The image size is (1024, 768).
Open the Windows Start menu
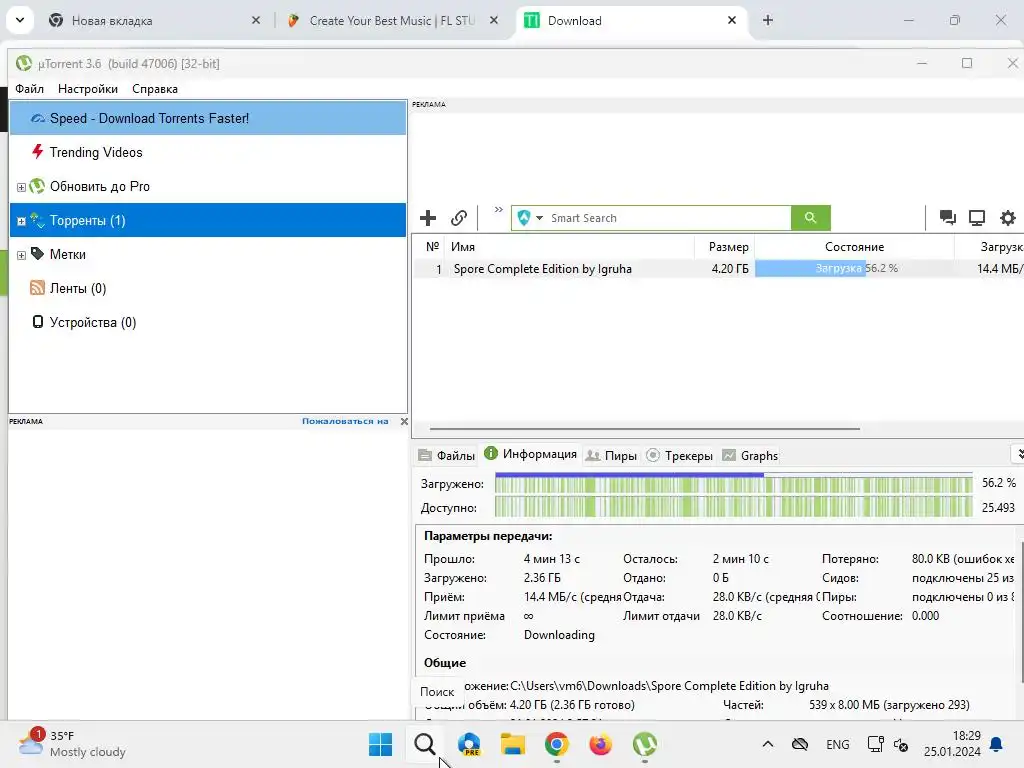pyautogui.click(x=381, y=744)
